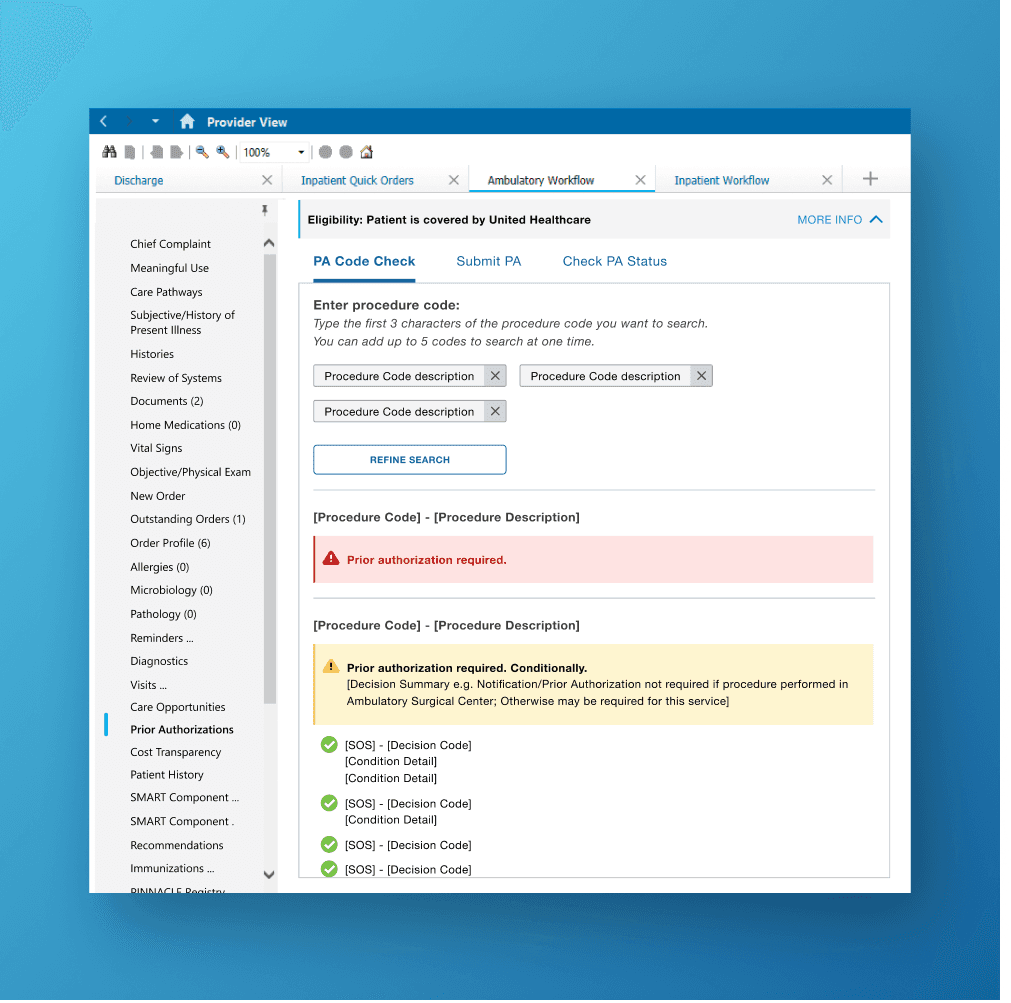Viewport: 1011px width, 1003px height.
Task: Click the green checkmark beside first SOS Decision Code
Action: tap(329, 745)
